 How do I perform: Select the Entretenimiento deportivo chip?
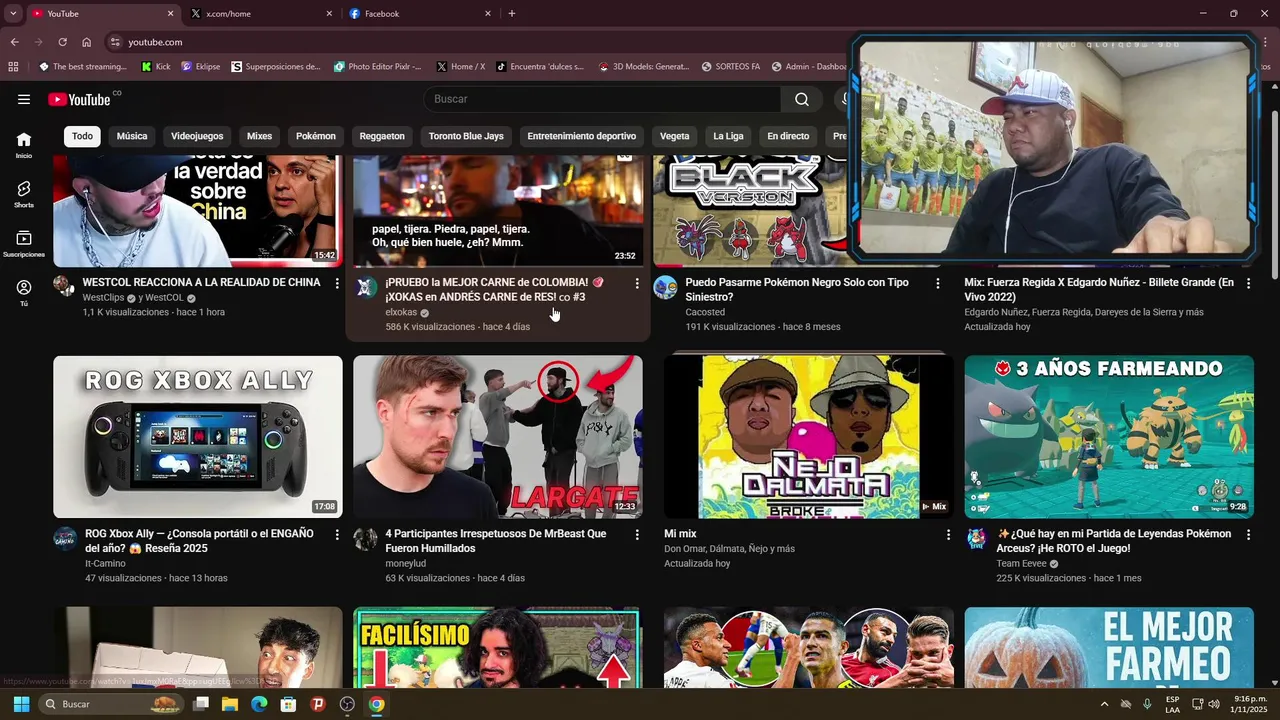(x=582, y=136)
